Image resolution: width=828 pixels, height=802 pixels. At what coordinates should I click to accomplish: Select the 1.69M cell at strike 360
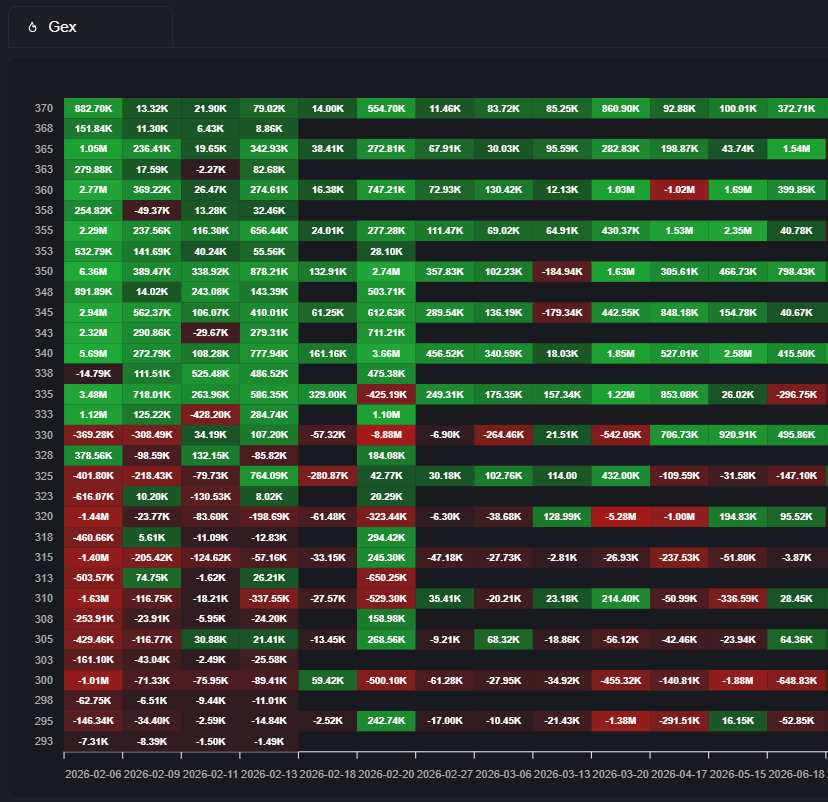pos(738,190)
